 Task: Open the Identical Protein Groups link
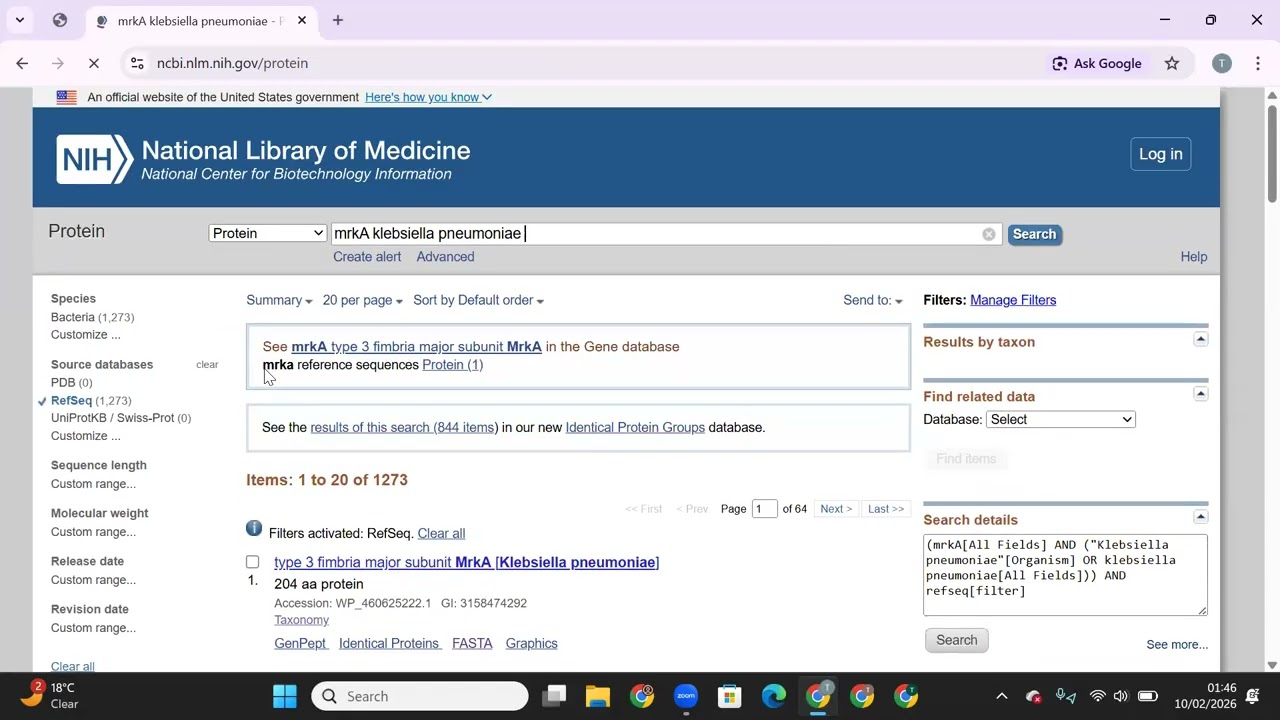pos(635,427)
